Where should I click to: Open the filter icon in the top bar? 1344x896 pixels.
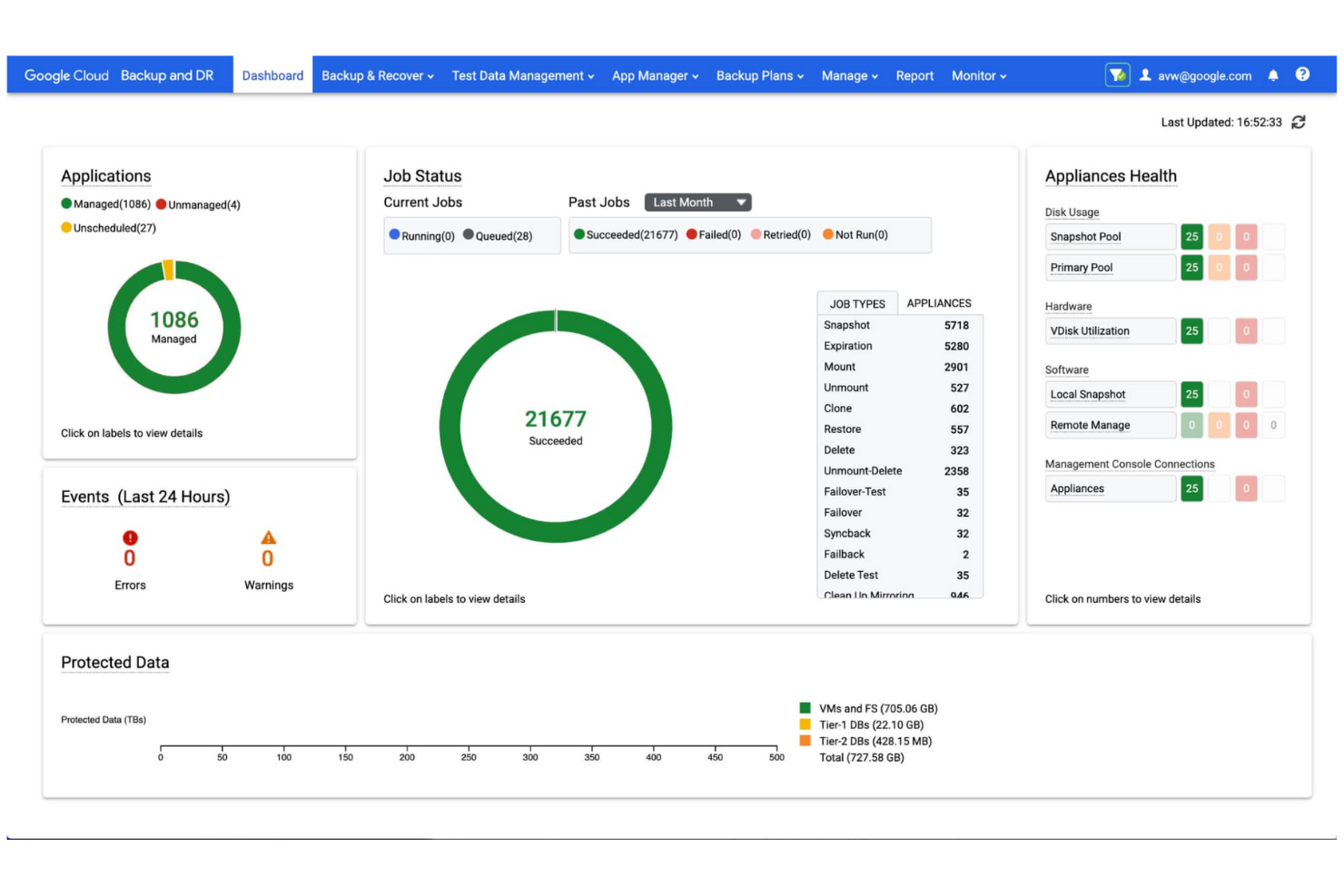pos(1116,75)
